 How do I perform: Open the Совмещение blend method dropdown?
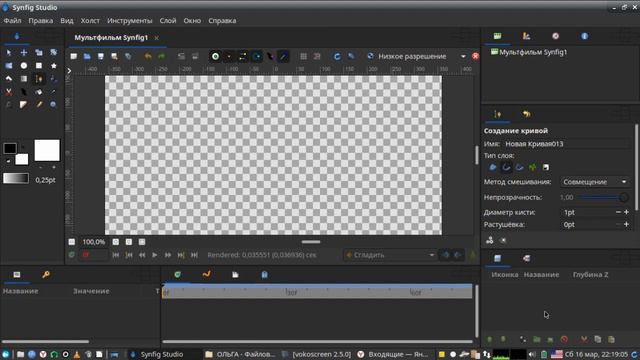point(595,182)
